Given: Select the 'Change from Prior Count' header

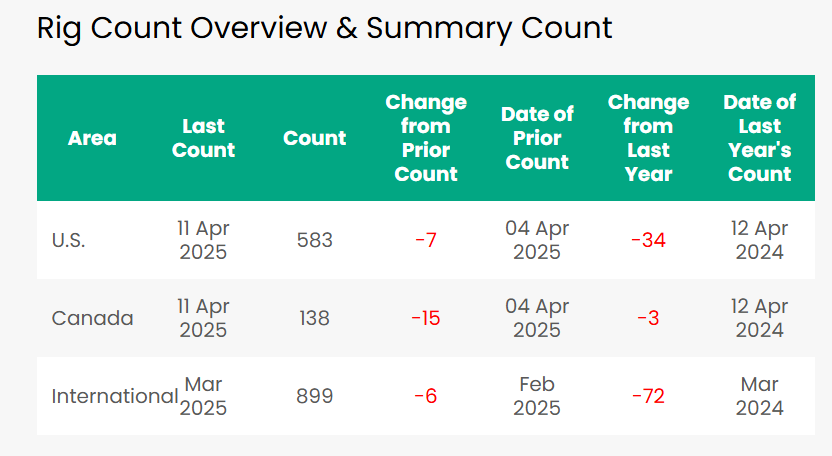Looking at the screenshot, I should pyautogui.click(x=426, y=138).
